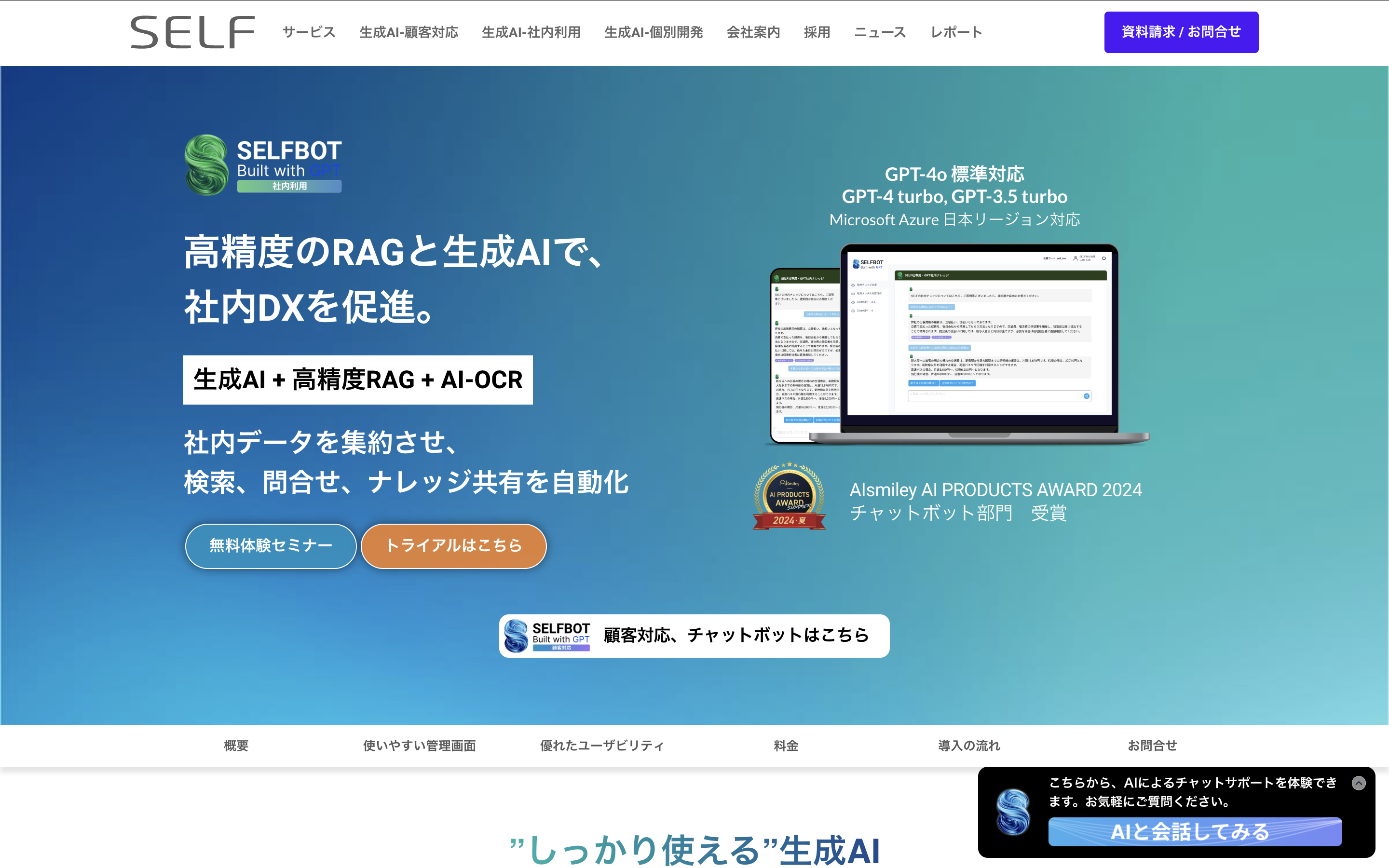Select the 導入の流れ anchor tab
The image size is (1389, 868).
pos(969,746)
